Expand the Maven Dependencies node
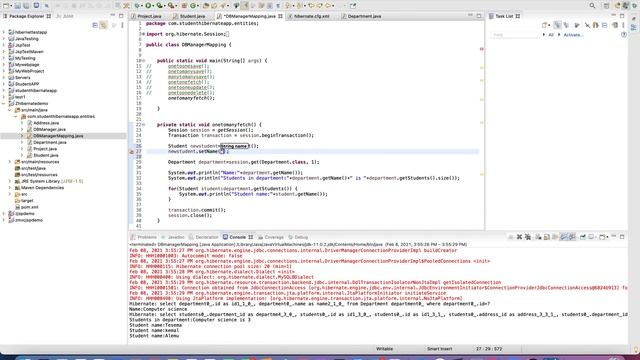Screen dimensions: 640x360 click(x=10, y=188)
